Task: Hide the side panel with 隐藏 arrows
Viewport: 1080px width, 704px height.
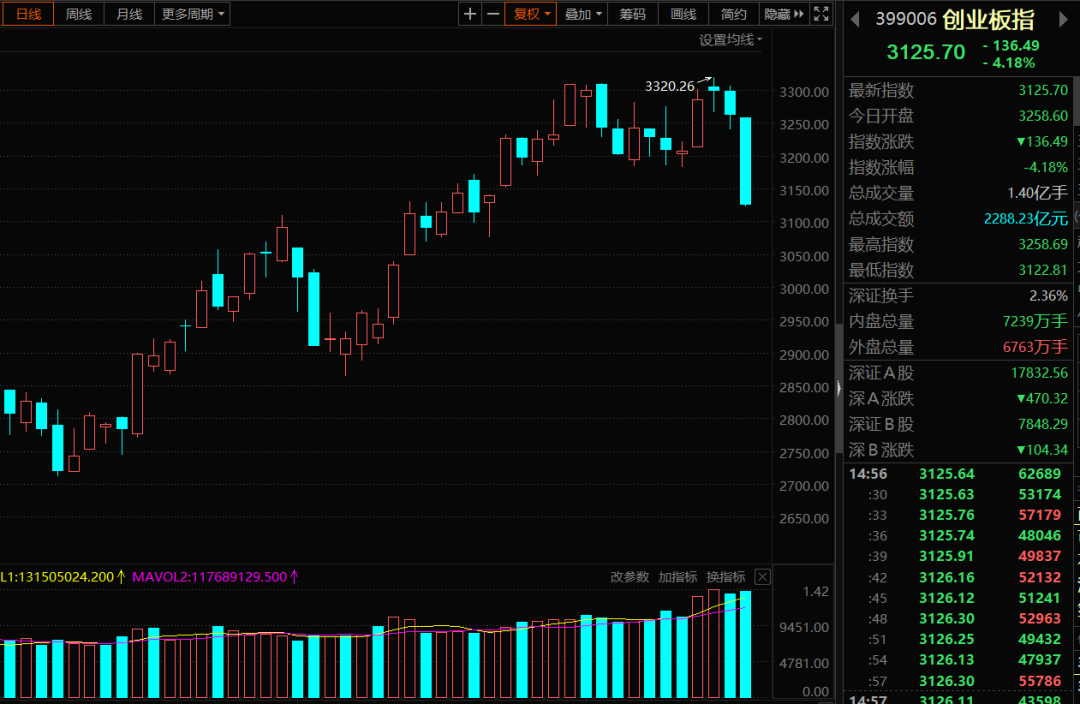Action: pos(784,14)
